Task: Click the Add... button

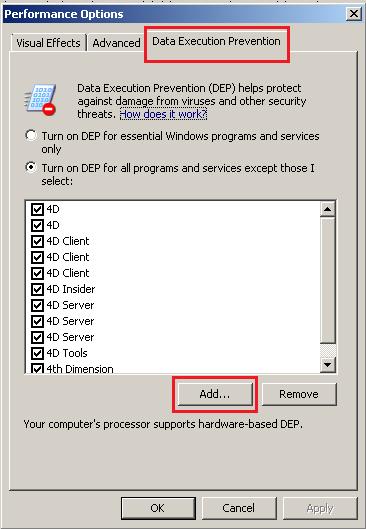Action: (215, 394)
